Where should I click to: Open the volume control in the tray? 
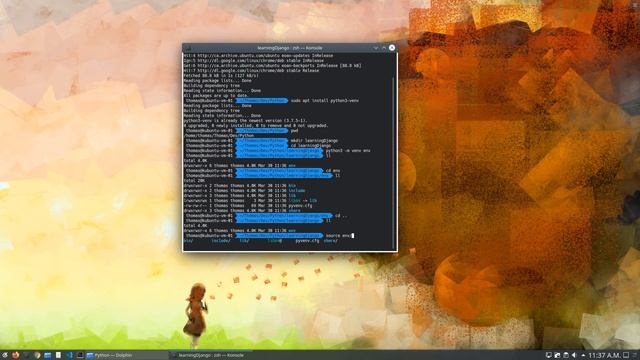[574, 356]
